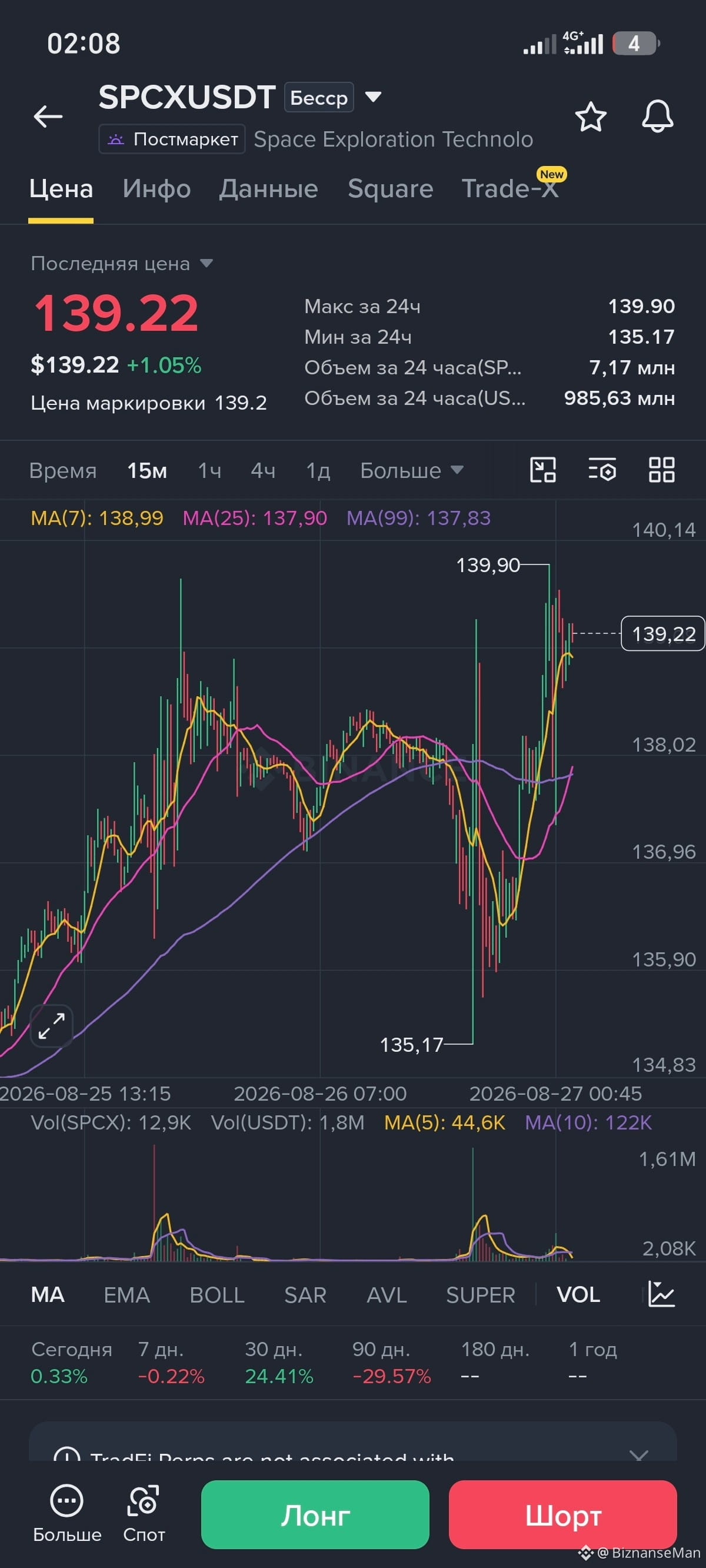Viewport: 706px width, 1568px height.
Task: Open the Square tab
Action: pyautogui.click(x=390, y=189)
